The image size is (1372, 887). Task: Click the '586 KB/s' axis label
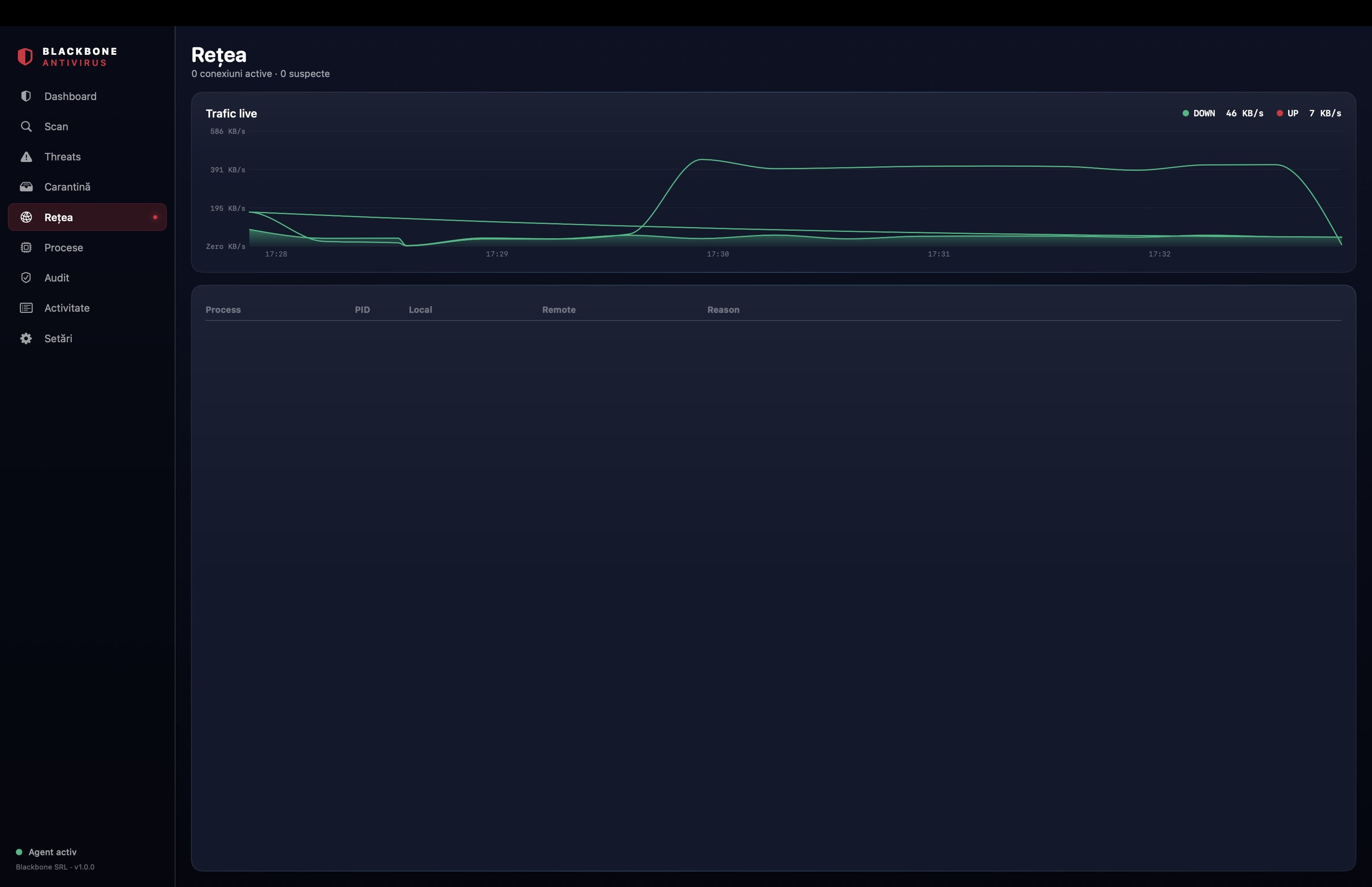pyautogui.click(x=227, y=131)
